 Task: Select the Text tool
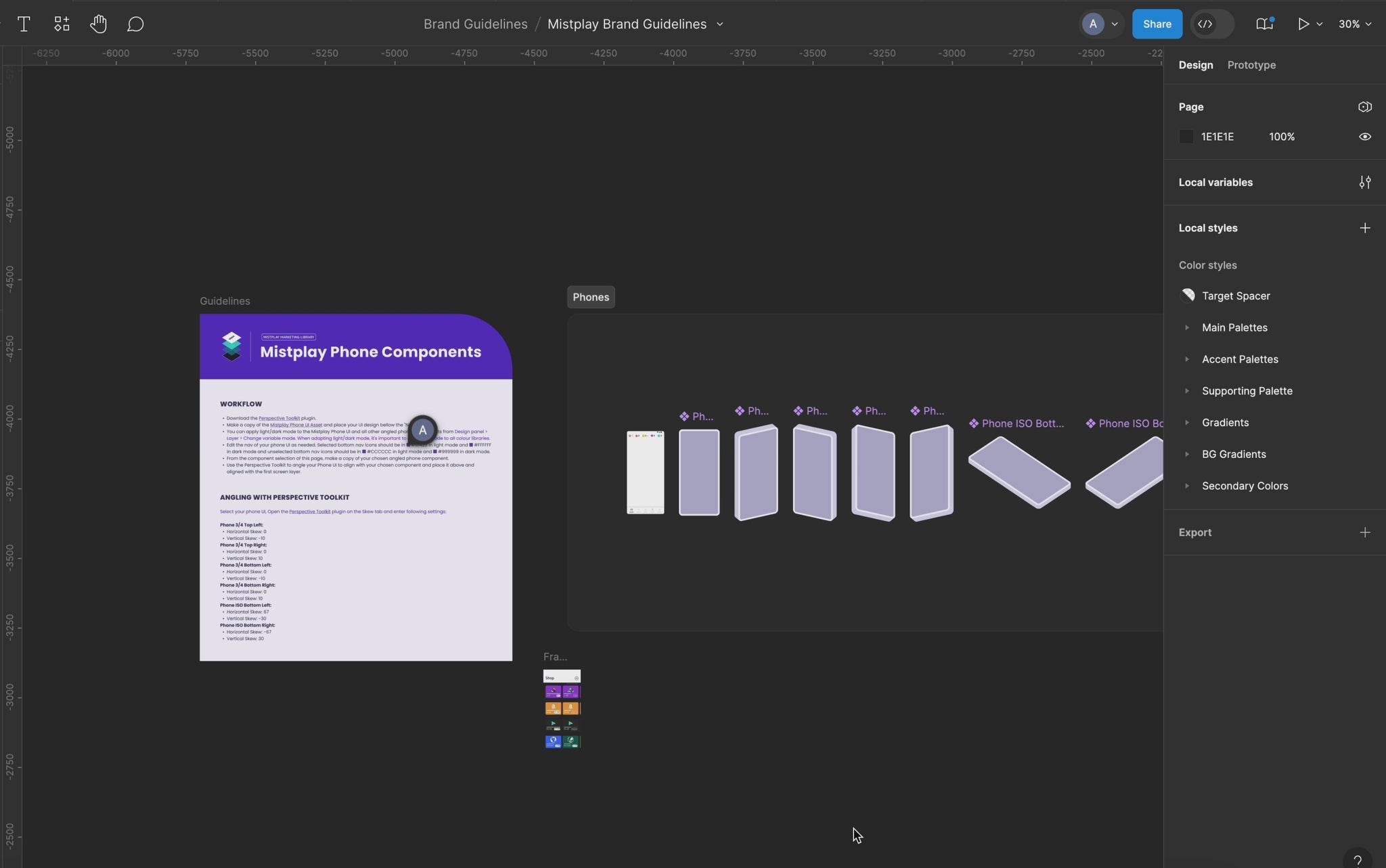coord(24,24)
